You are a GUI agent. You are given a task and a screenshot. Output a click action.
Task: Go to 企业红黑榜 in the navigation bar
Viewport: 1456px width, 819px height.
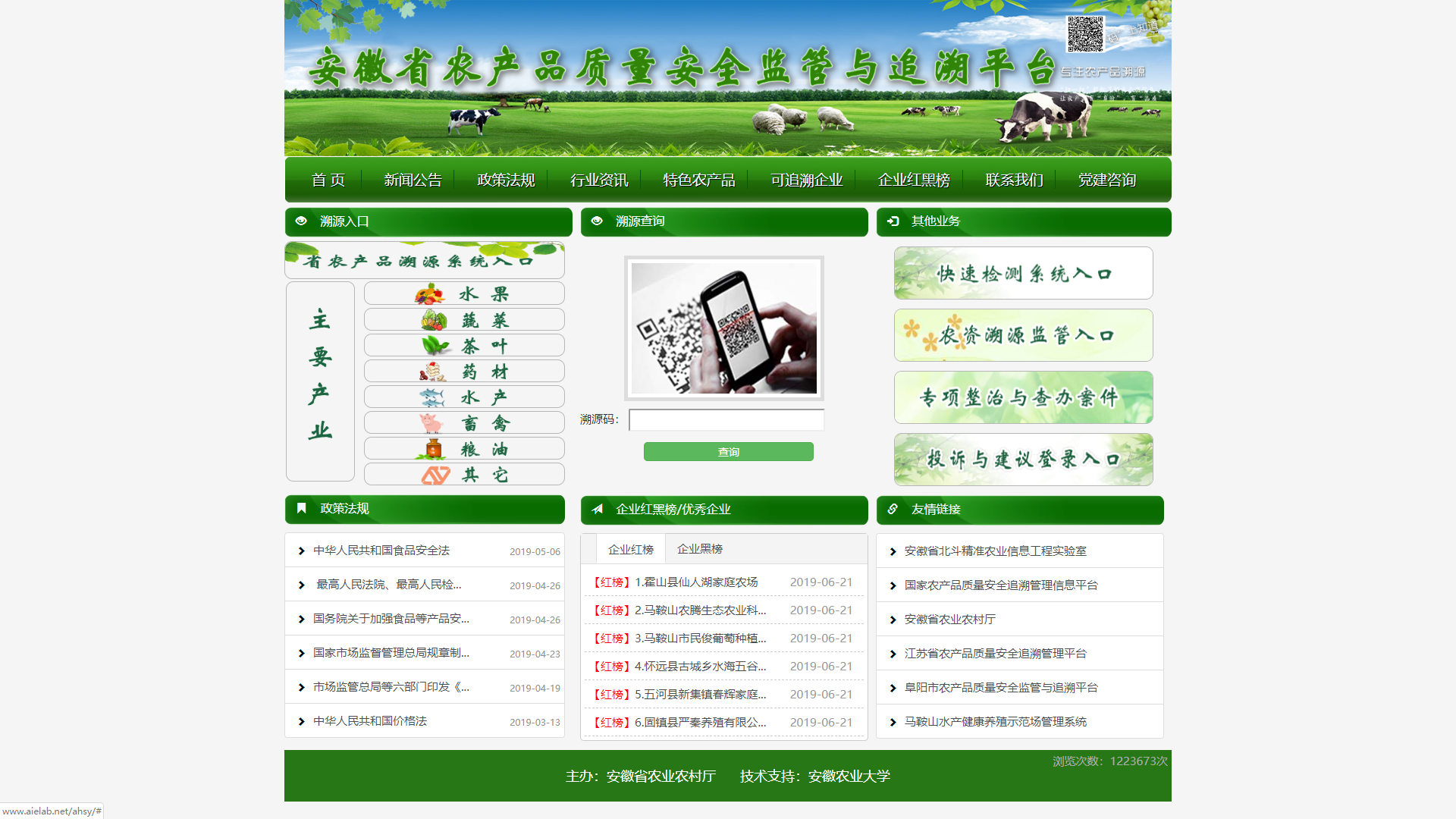(915, 180)
